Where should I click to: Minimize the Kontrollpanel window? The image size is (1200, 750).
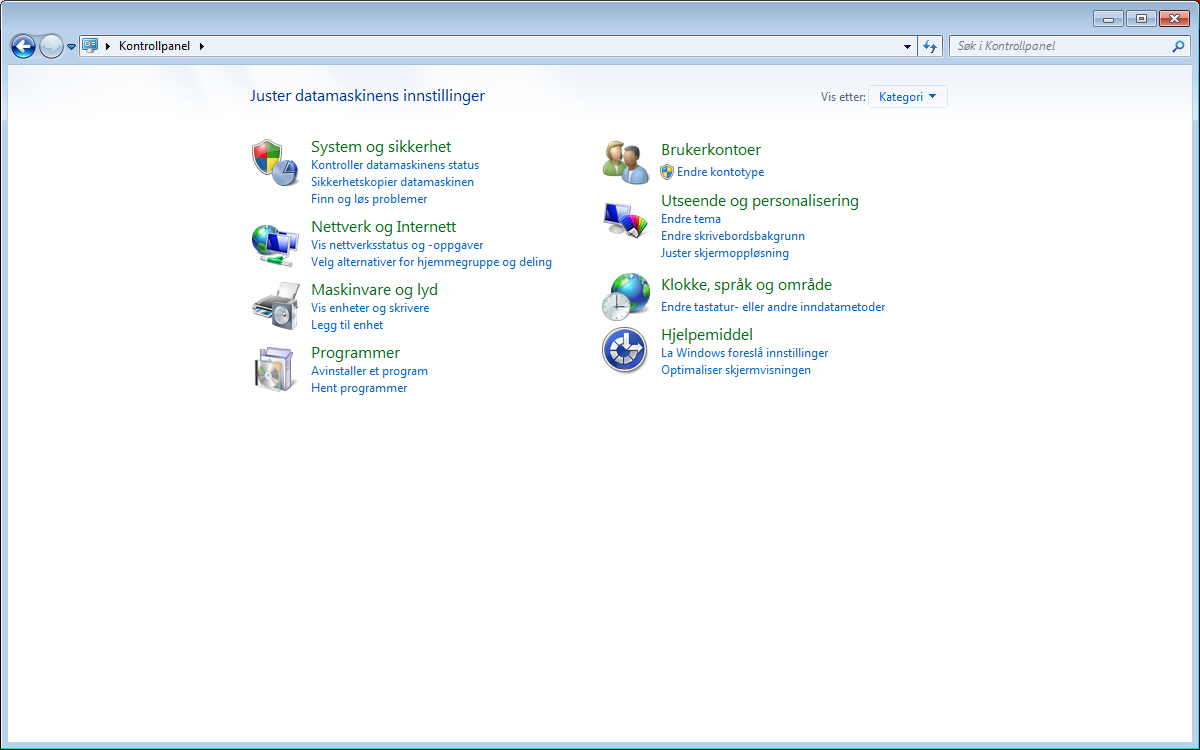[1108, 18]
